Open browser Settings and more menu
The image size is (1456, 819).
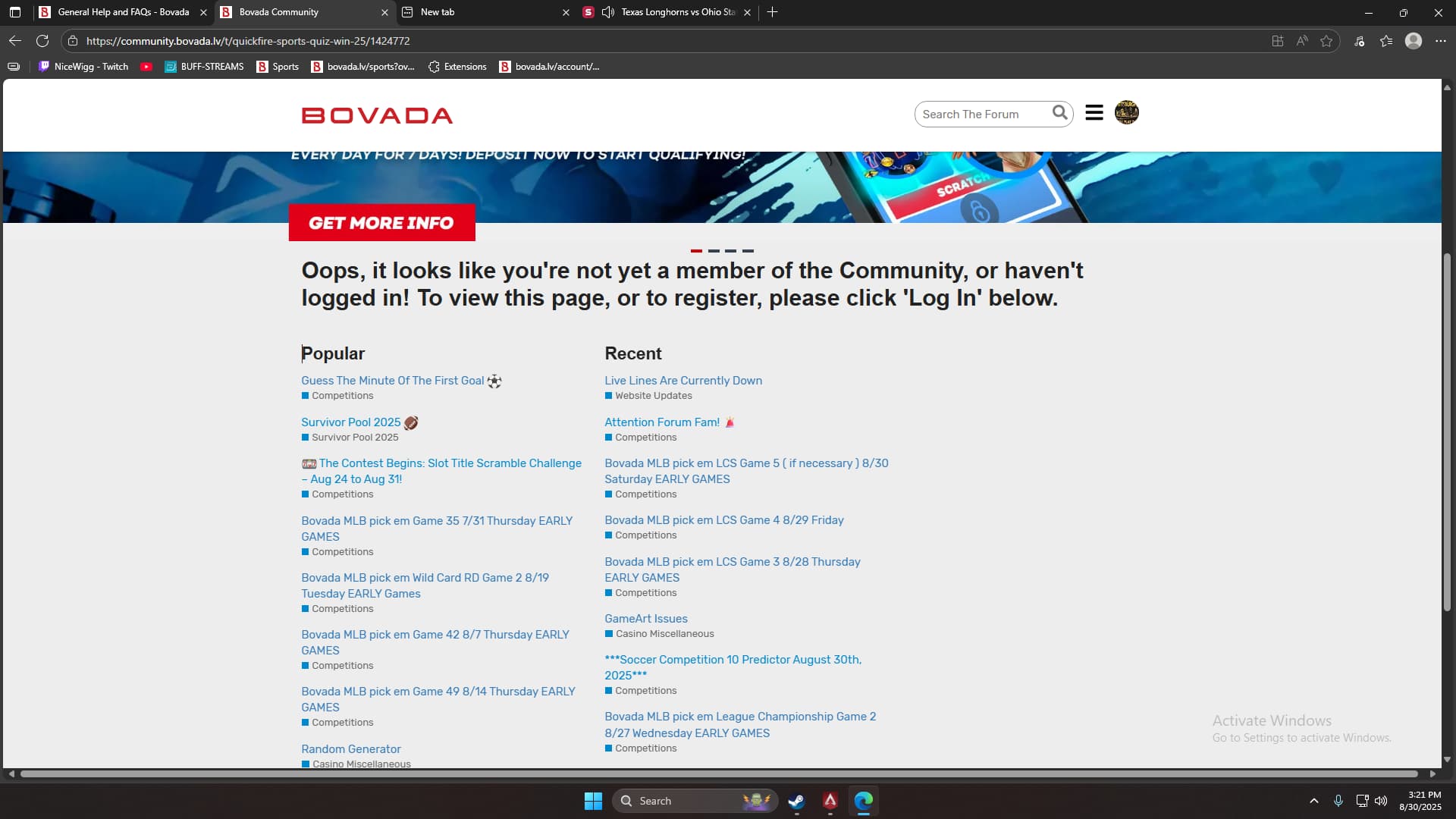point(1440,41)
